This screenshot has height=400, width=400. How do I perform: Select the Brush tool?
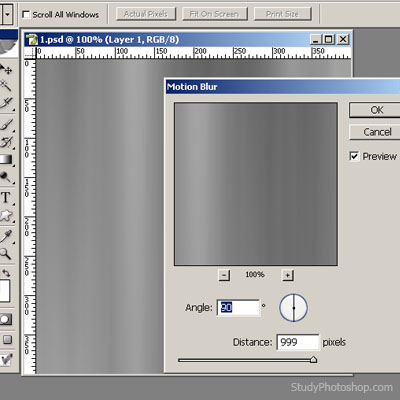pyautogui.click(x=6, y=125)
